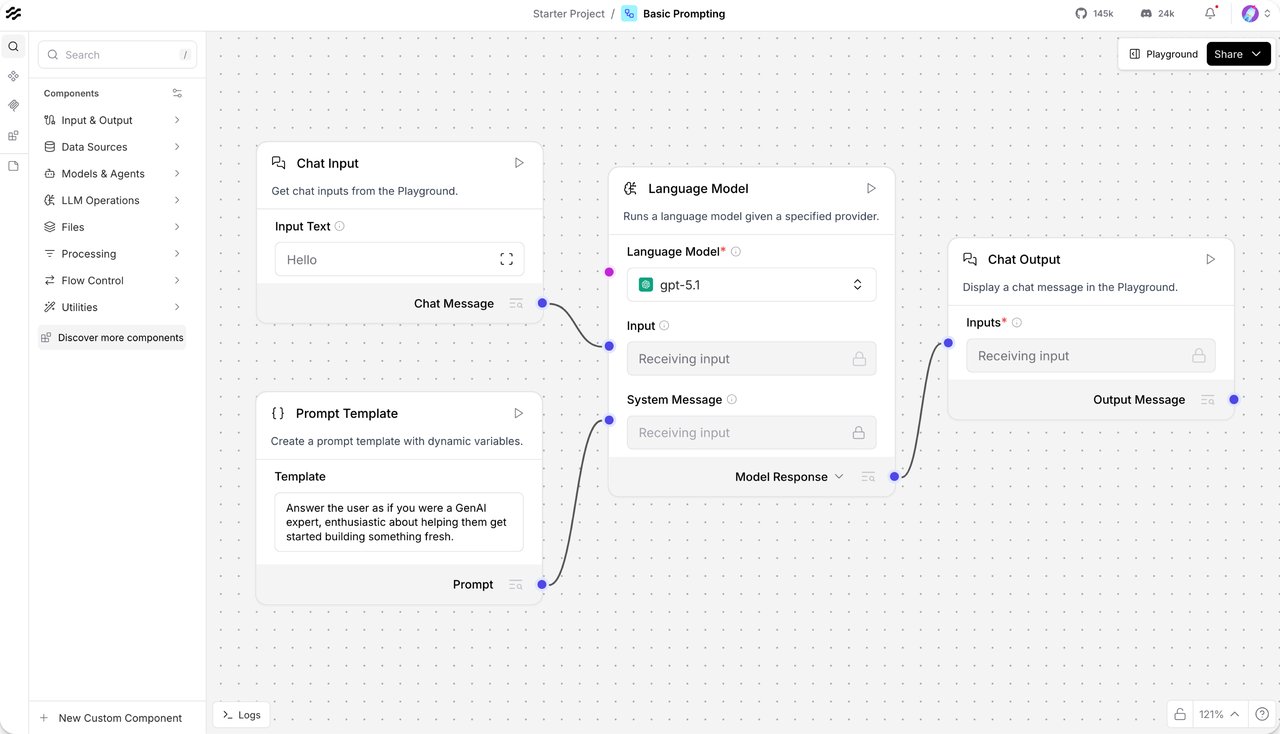The height and width of the screenshot is (734, 1280).
Task: Click the component Search field
Action: pyautogui.click(x=117, y=55)
